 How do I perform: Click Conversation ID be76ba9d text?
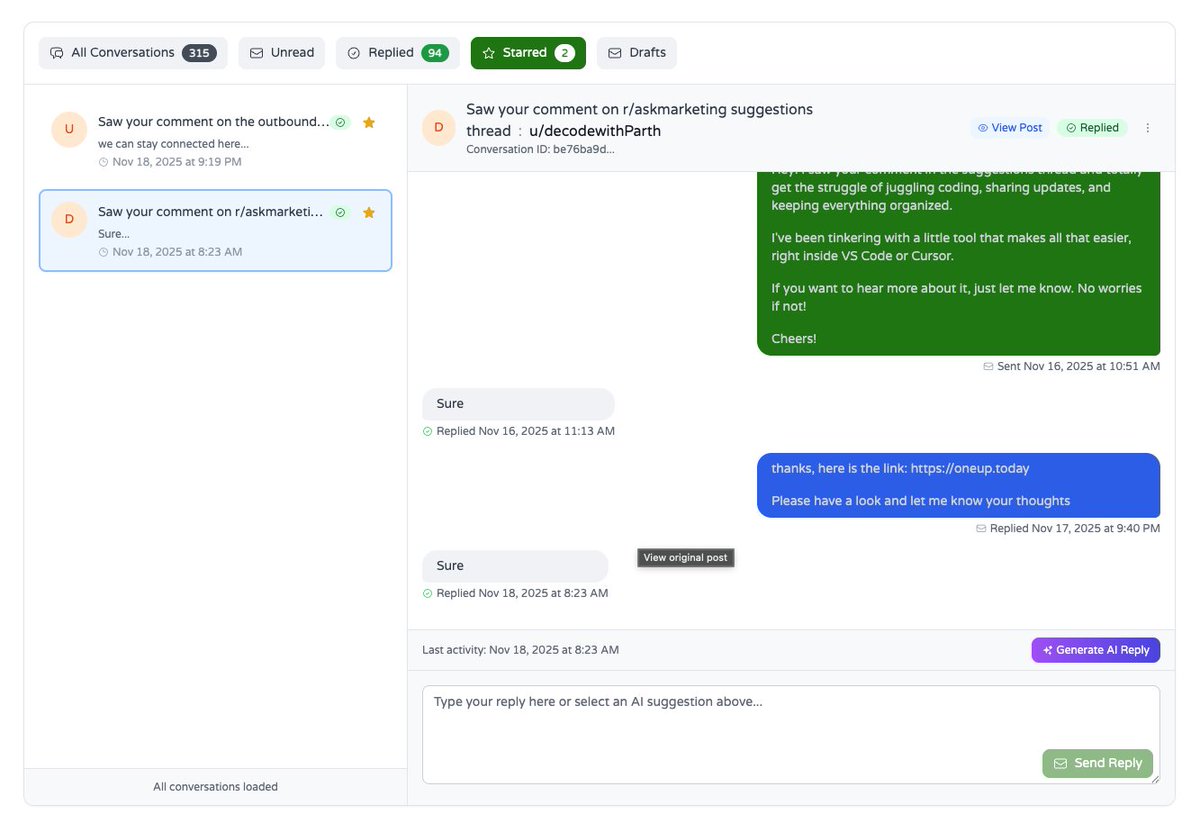(x=541, y=149)
